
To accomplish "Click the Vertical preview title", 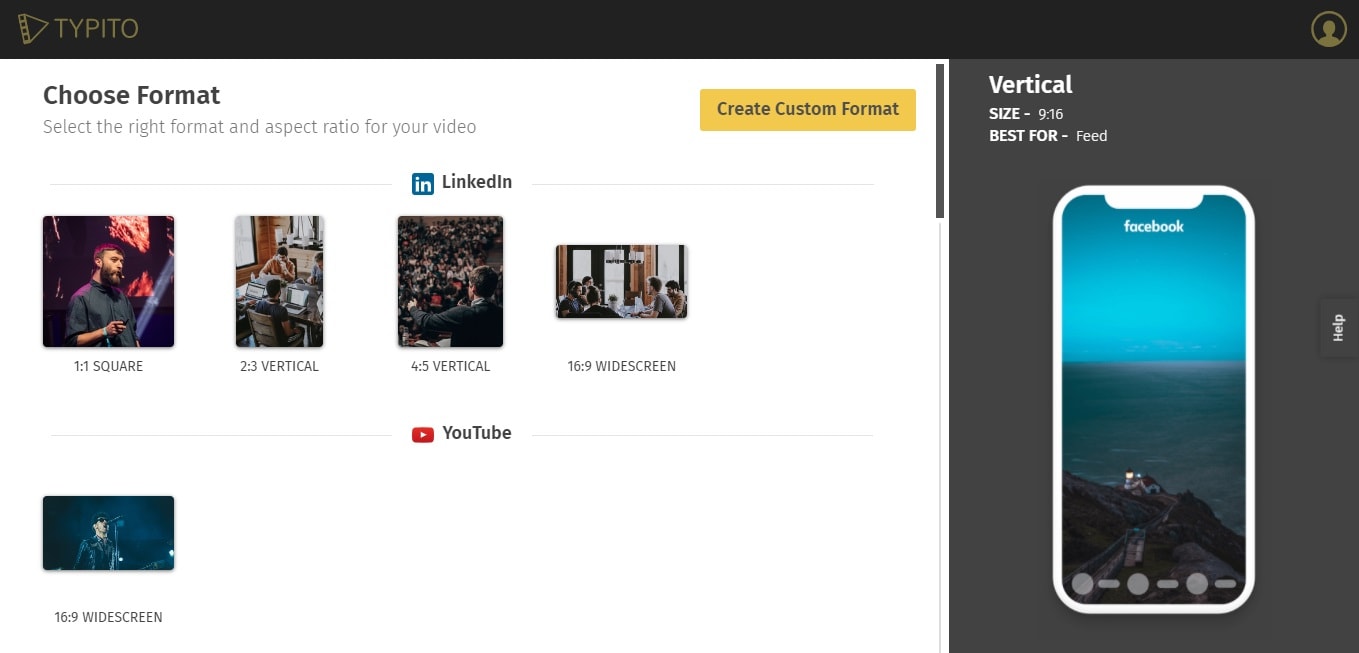I will (x=1030, y=85).
